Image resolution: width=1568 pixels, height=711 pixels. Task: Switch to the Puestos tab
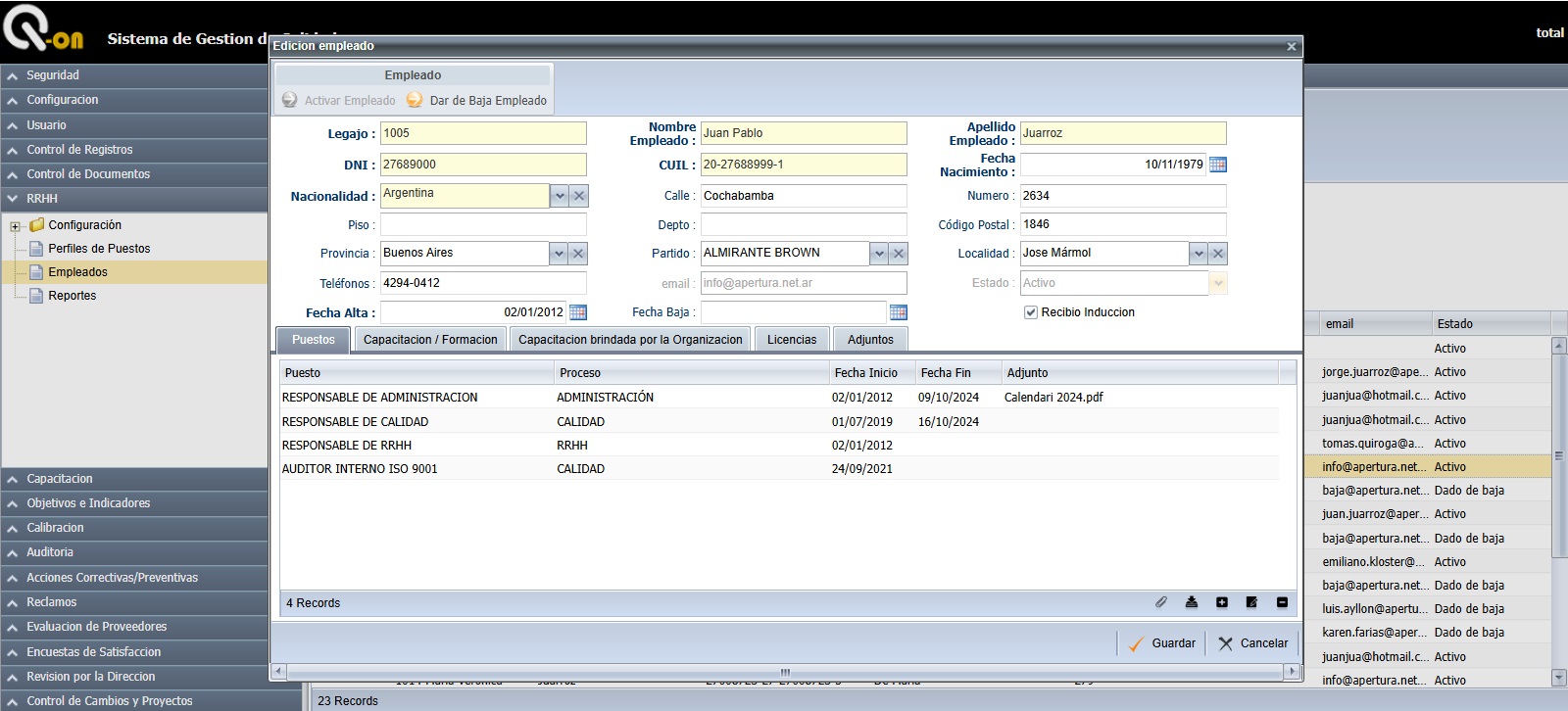314,340
